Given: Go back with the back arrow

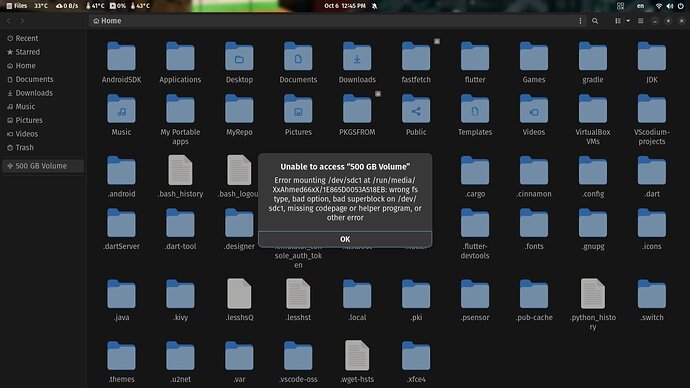Looking at the screenshot, I should (8, 21).
